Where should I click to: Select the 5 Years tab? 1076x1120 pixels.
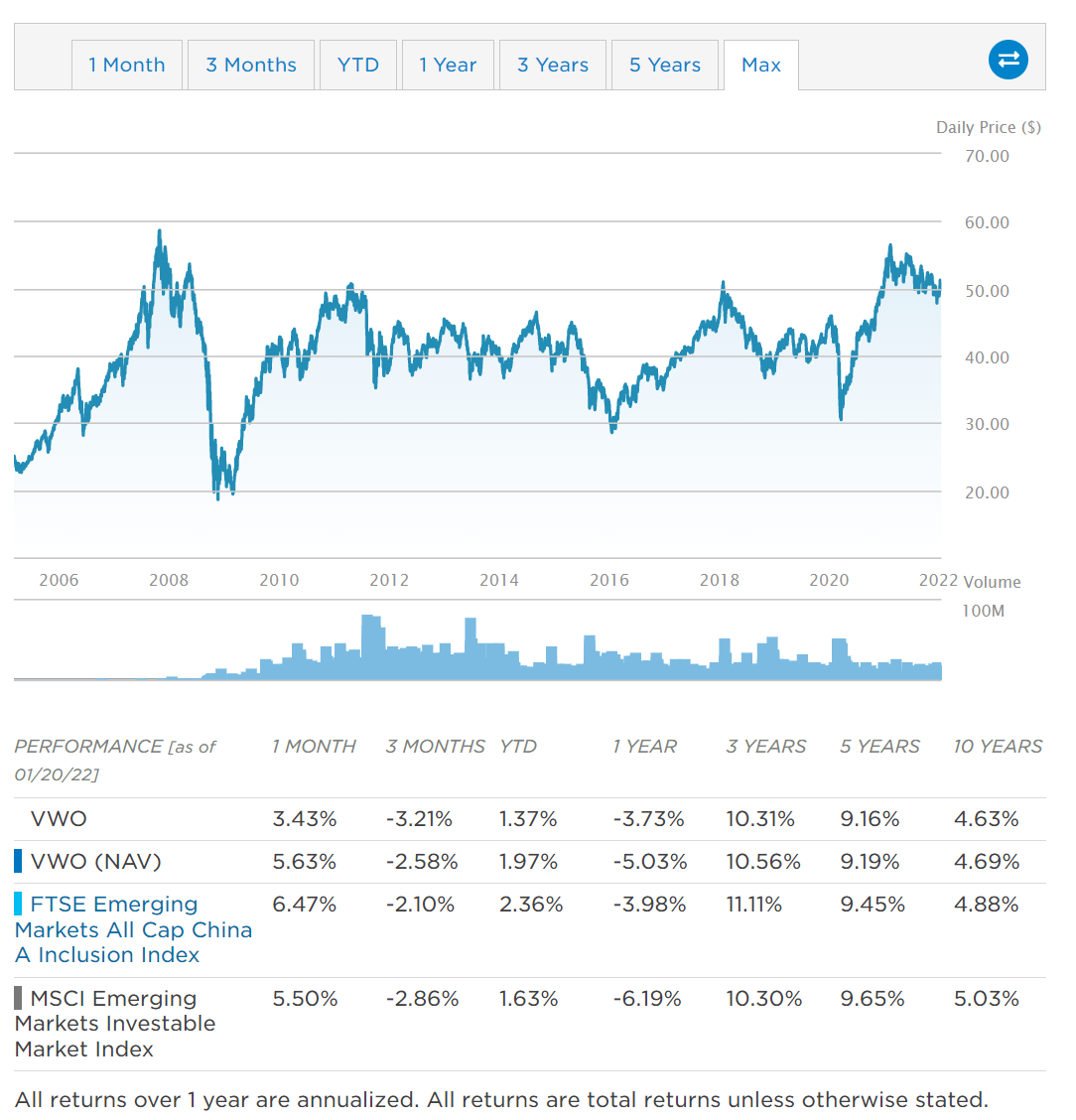pyautogui.click(x=665, y=65)
